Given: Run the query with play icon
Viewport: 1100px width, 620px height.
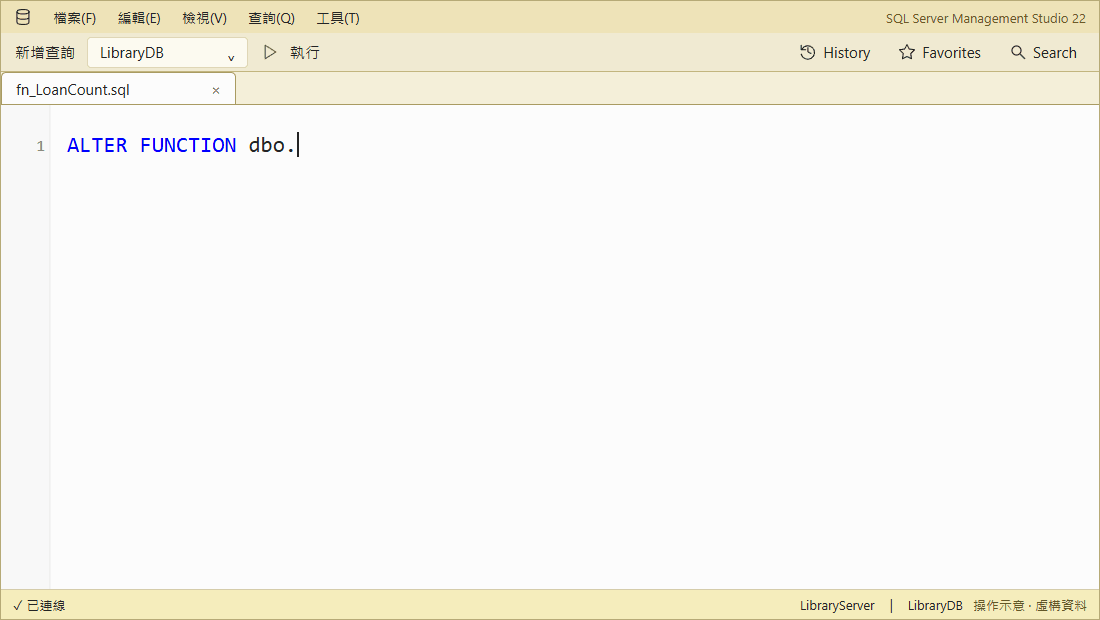Looking at the screenshot, I should point(269,52).
